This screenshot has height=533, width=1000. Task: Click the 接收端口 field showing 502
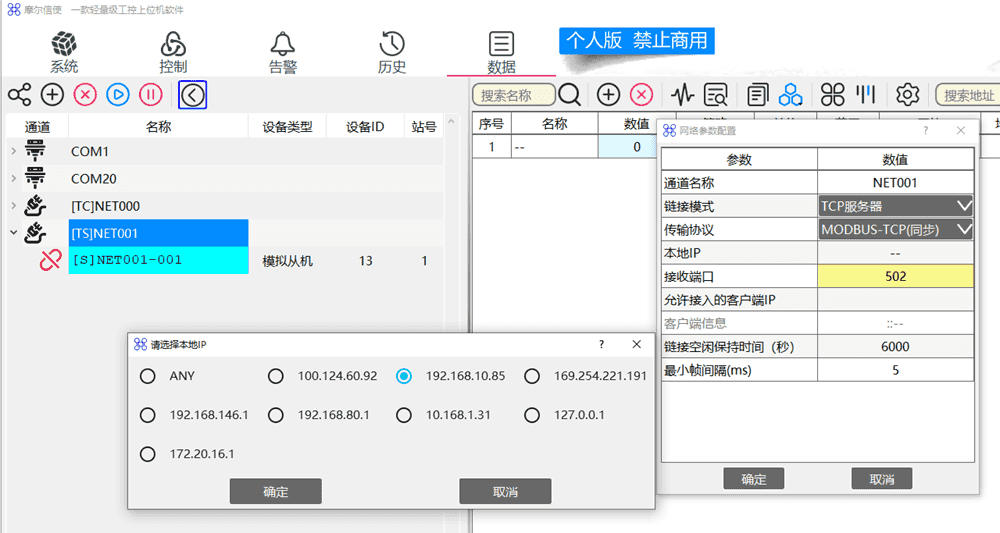point(895,276)
